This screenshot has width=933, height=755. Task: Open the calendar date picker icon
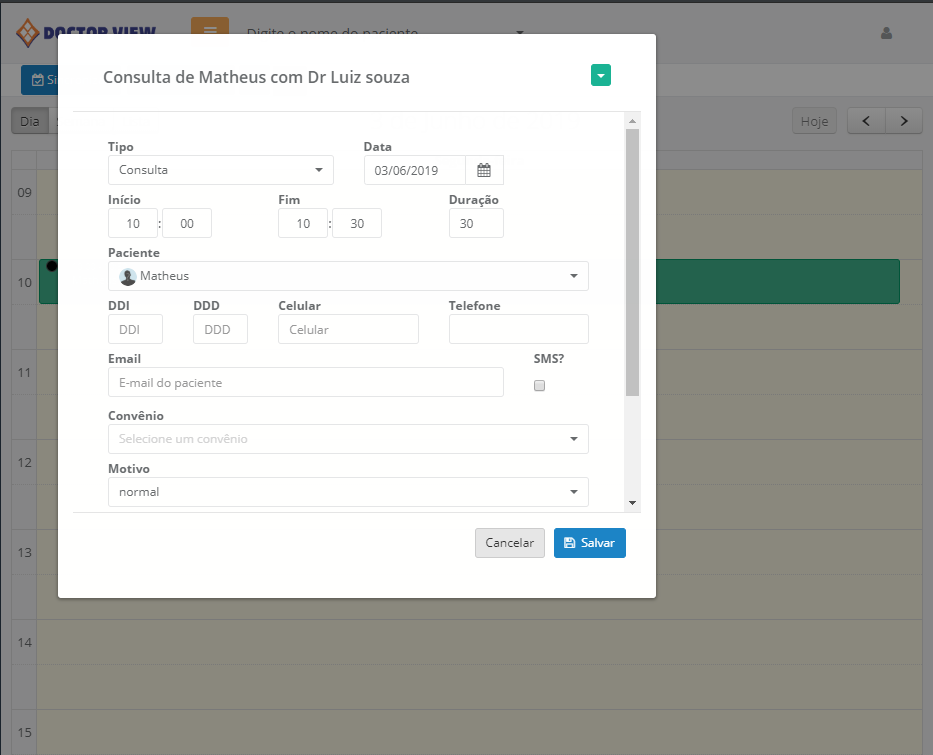484,170
